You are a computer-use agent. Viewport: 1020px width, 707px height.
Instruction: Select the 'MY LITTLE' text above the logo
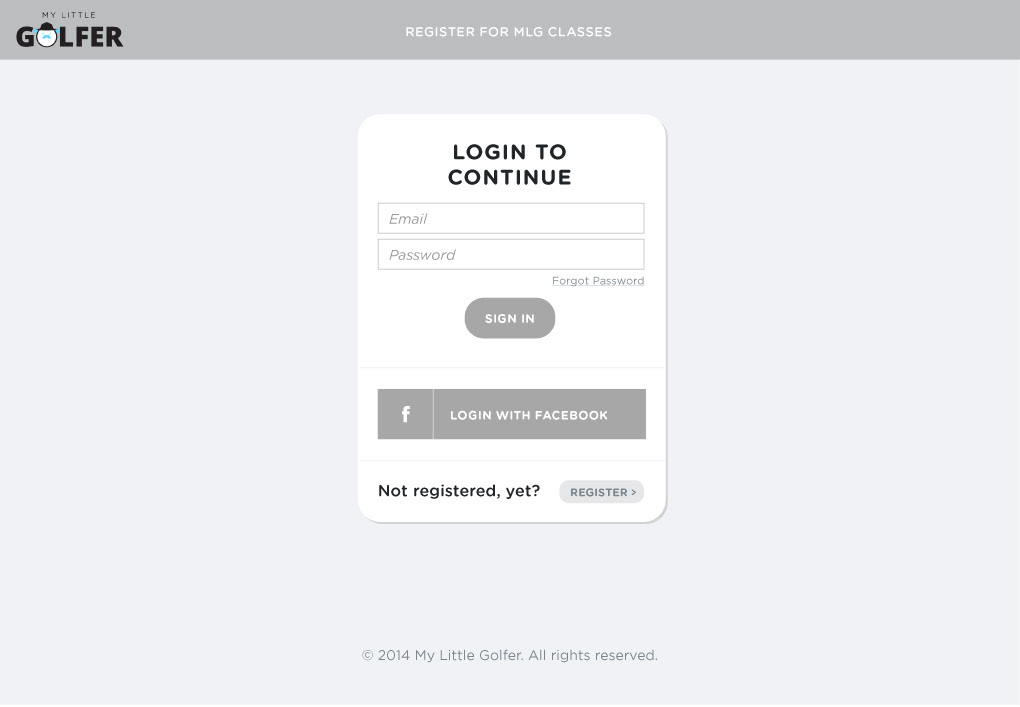pyautogui.click(x=69, y=15)
